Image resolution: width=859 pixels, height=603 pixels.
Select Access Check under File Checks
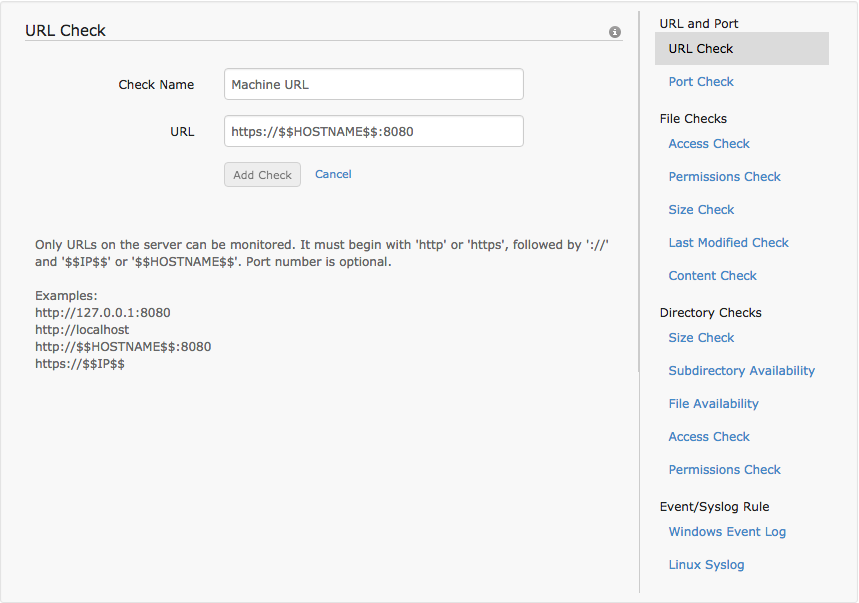click(709, 144)
